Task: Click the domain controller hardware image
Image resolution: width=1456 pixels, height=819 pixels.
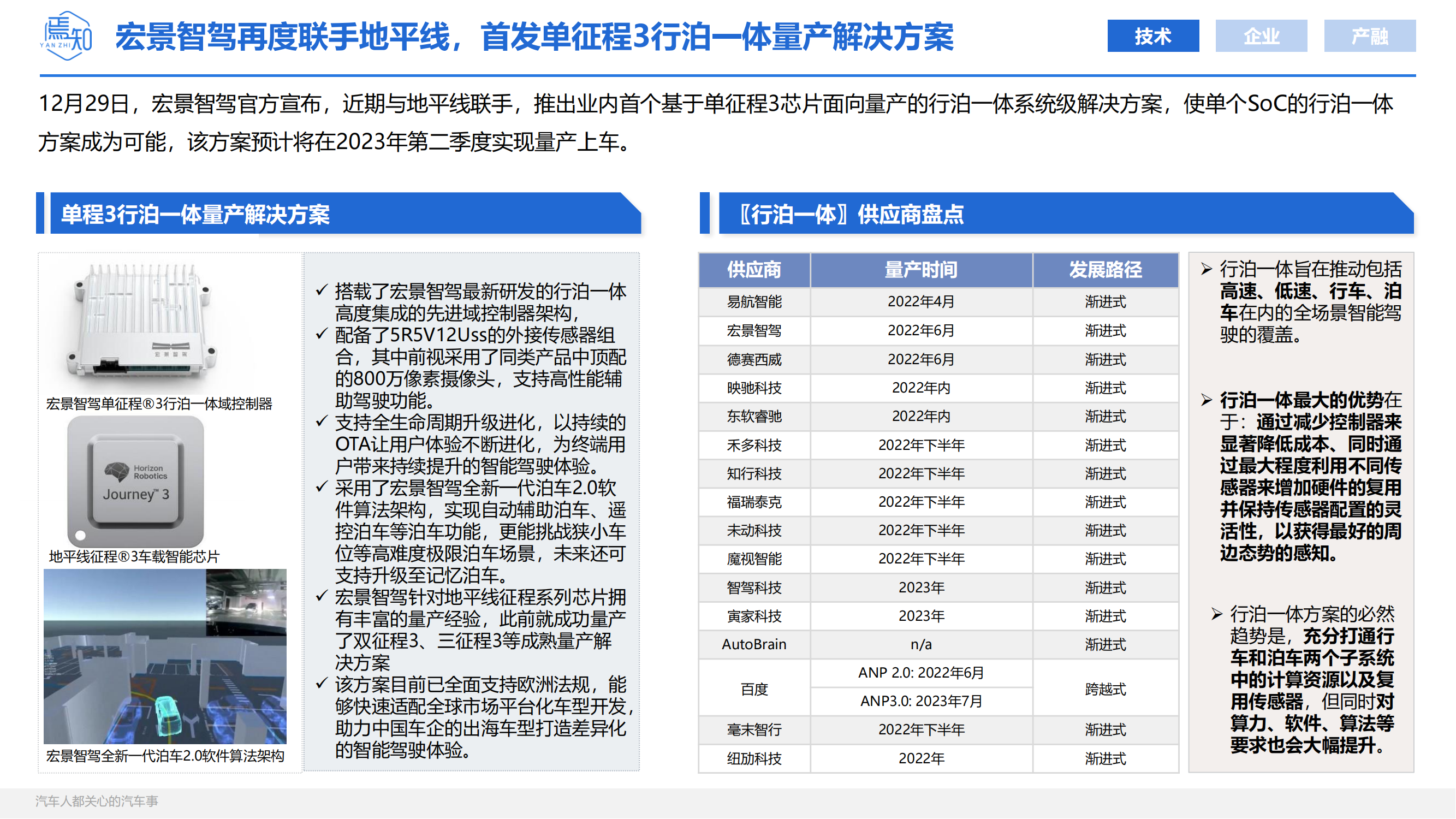Action: click(x=141, y=320)
